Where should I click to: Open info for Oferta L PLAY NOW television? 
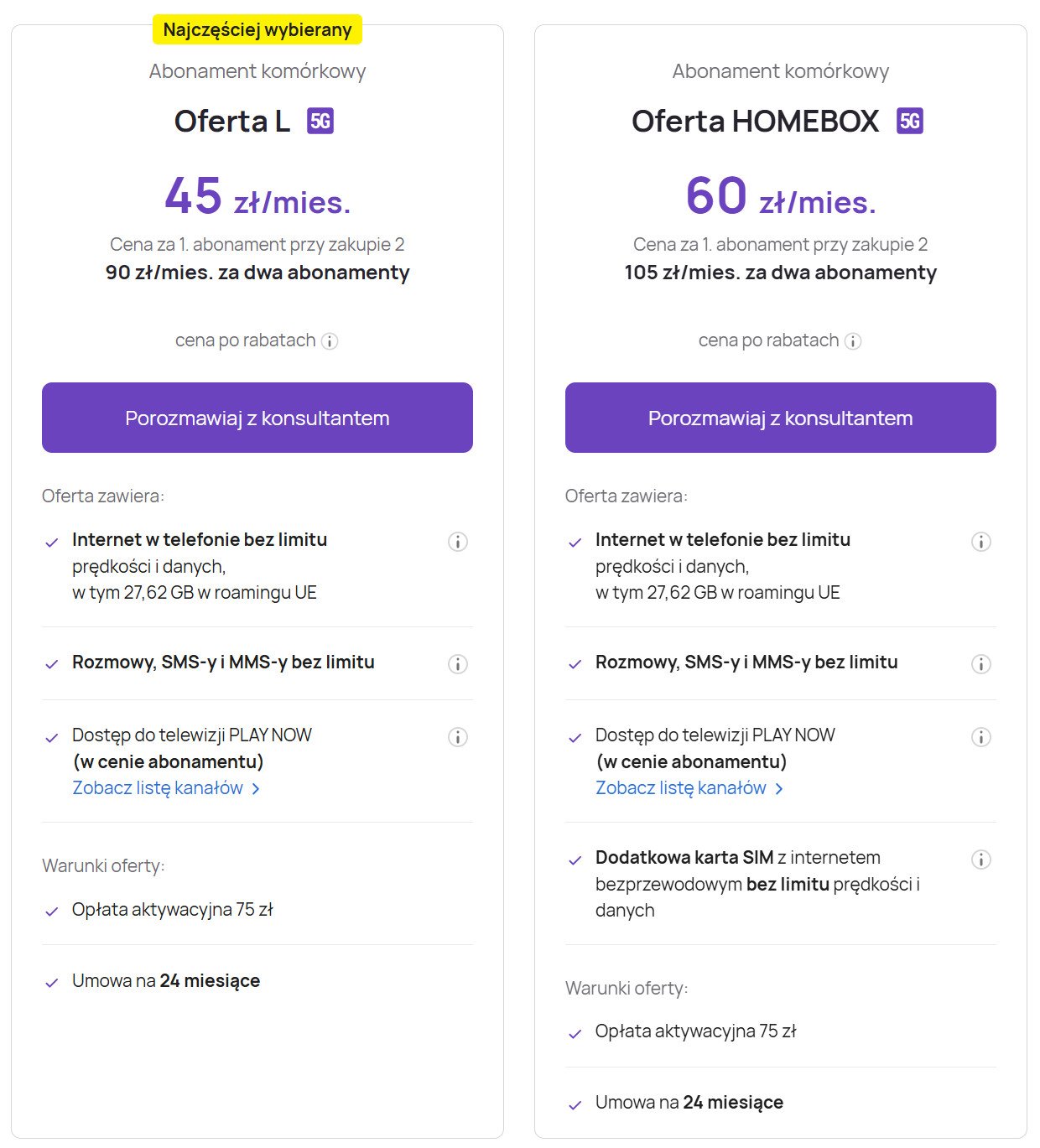(458, 737)
